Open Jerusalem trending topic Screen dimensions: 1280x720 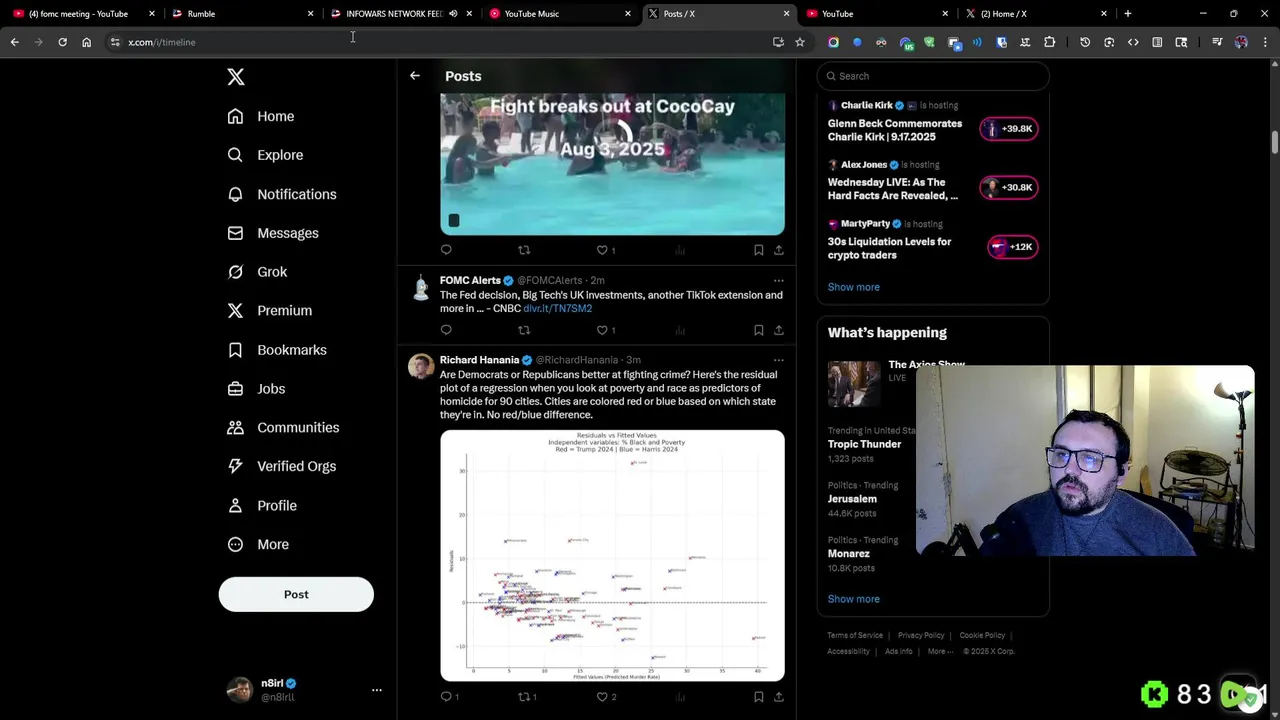(x=852, y=499)
